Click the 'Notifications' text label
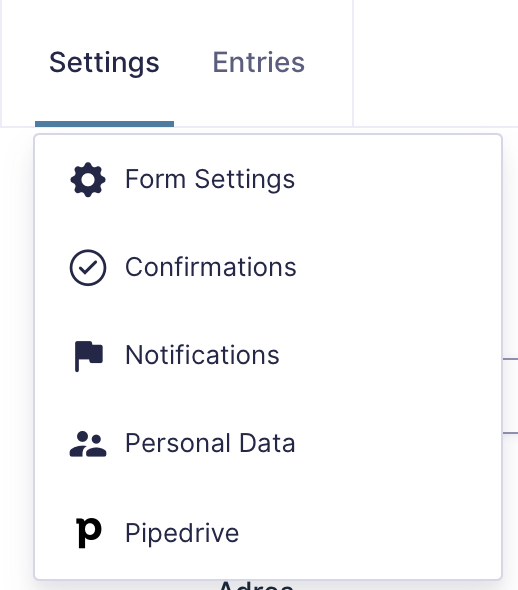Screen dimensions: 518x590 pos(202,356)
